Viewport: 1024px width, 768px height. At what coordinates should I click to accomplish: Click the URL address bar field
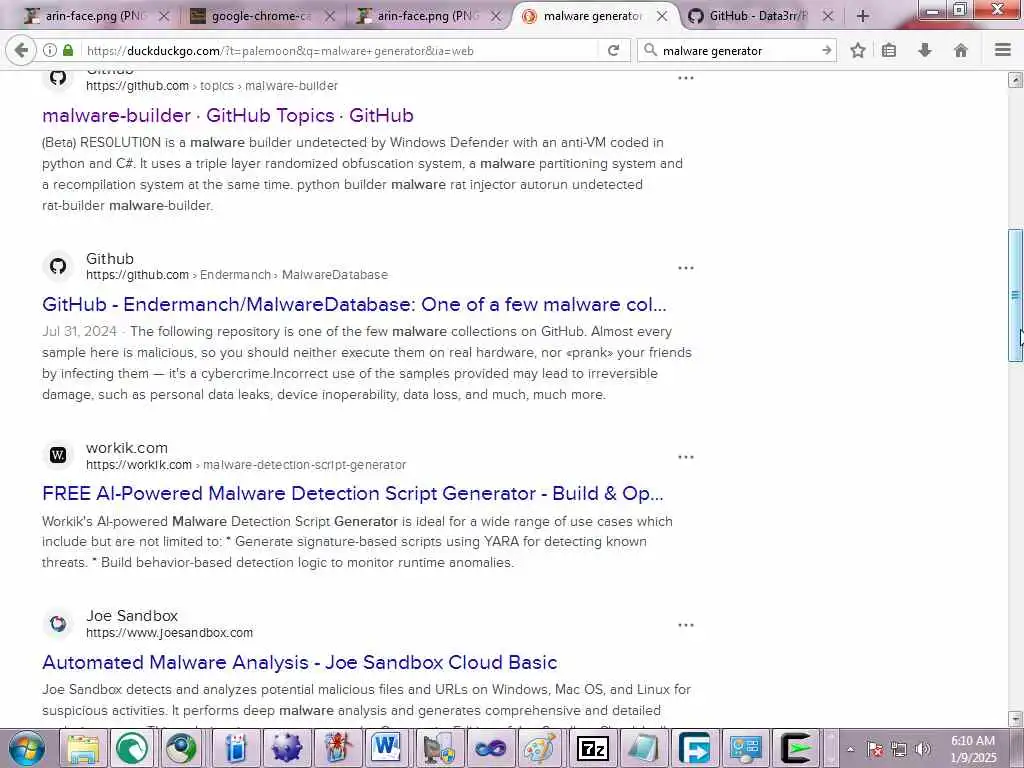coord(340,50)
